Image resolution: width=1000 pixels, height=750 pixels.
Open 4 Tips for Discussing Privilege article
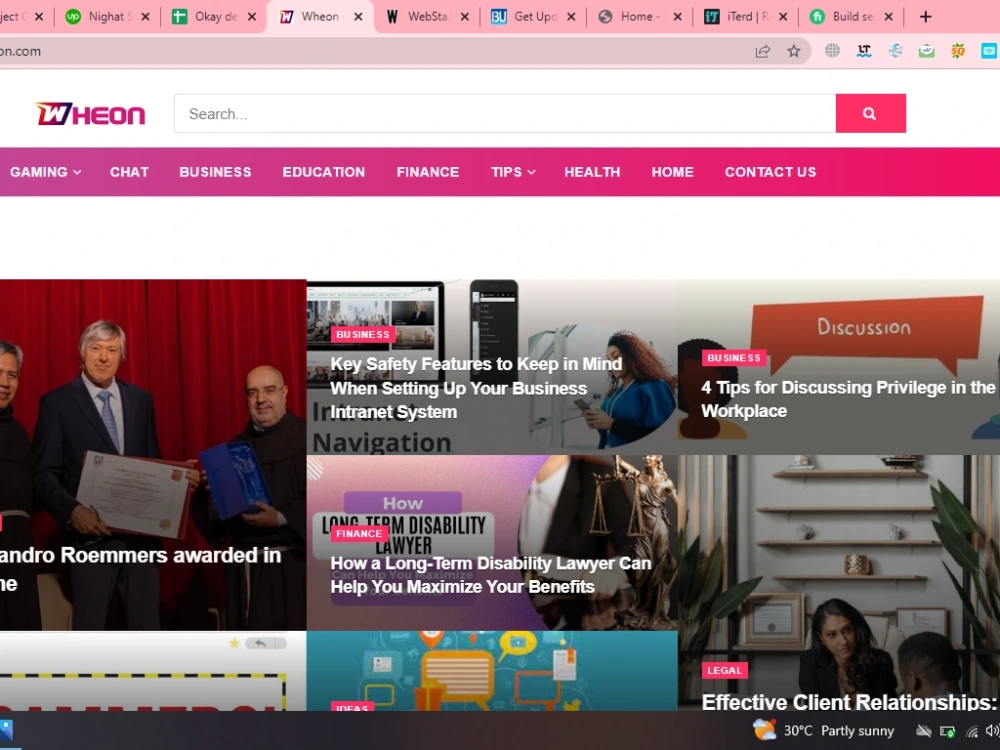848,399
